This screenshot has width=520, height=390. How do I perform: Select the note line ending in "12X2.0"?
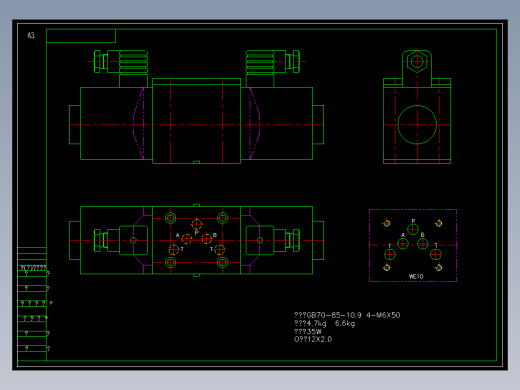click(313, 339)
